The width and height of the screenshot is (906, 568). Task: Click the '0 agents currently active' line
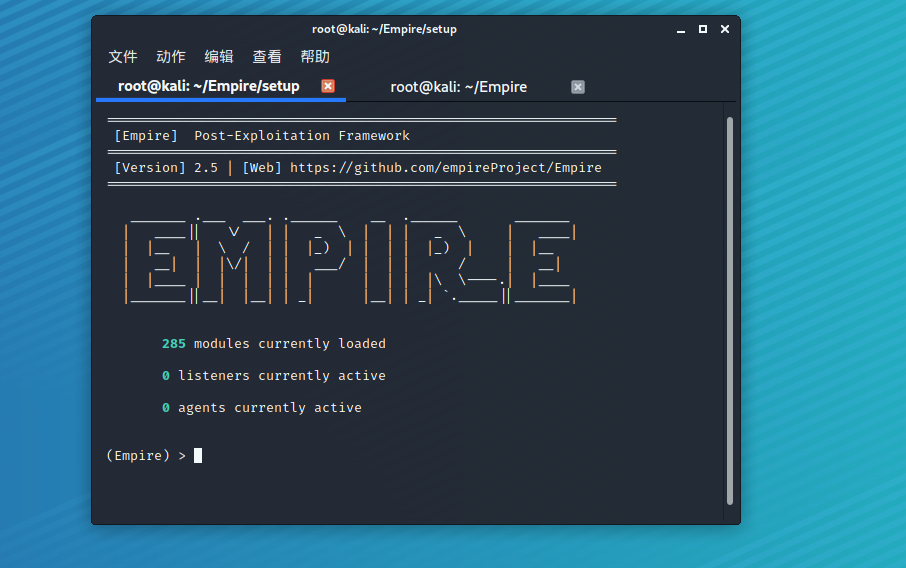coord(262,408)
